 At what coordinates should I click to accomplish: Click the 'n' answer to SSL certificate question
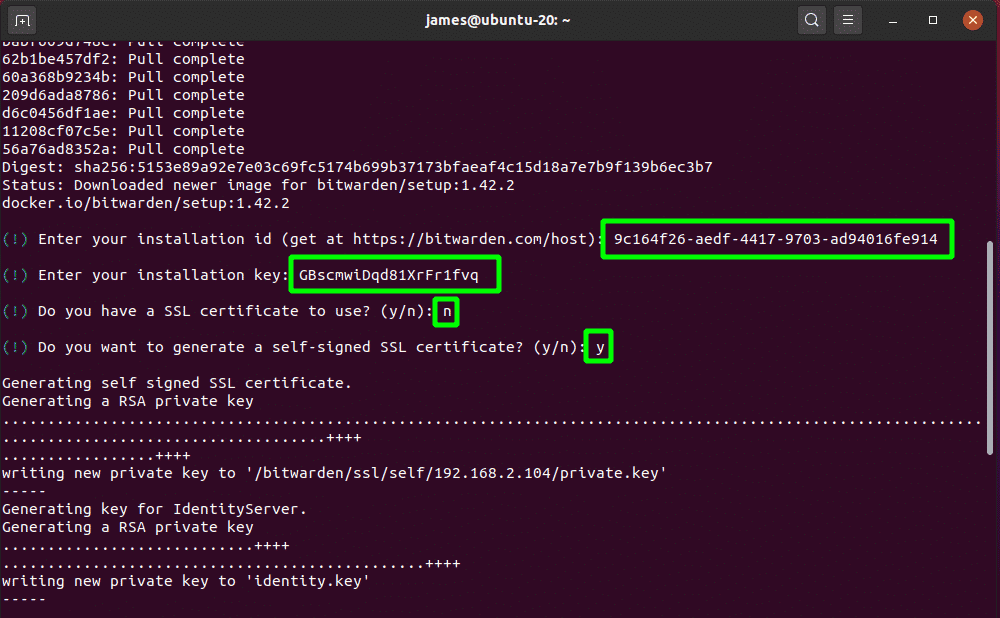pyautogui.click(x=446, y=311)
